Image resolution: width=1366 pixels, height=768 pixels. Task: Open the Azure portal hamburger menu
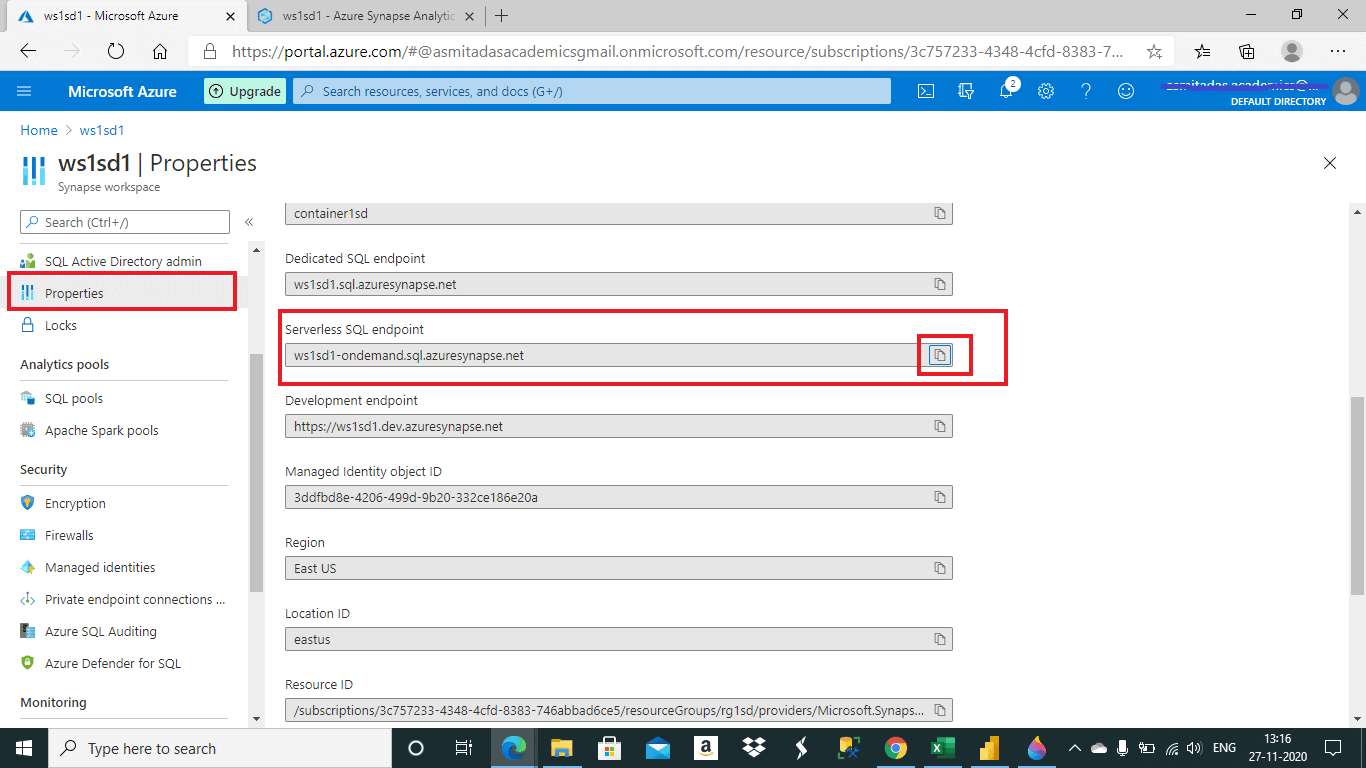25,91
